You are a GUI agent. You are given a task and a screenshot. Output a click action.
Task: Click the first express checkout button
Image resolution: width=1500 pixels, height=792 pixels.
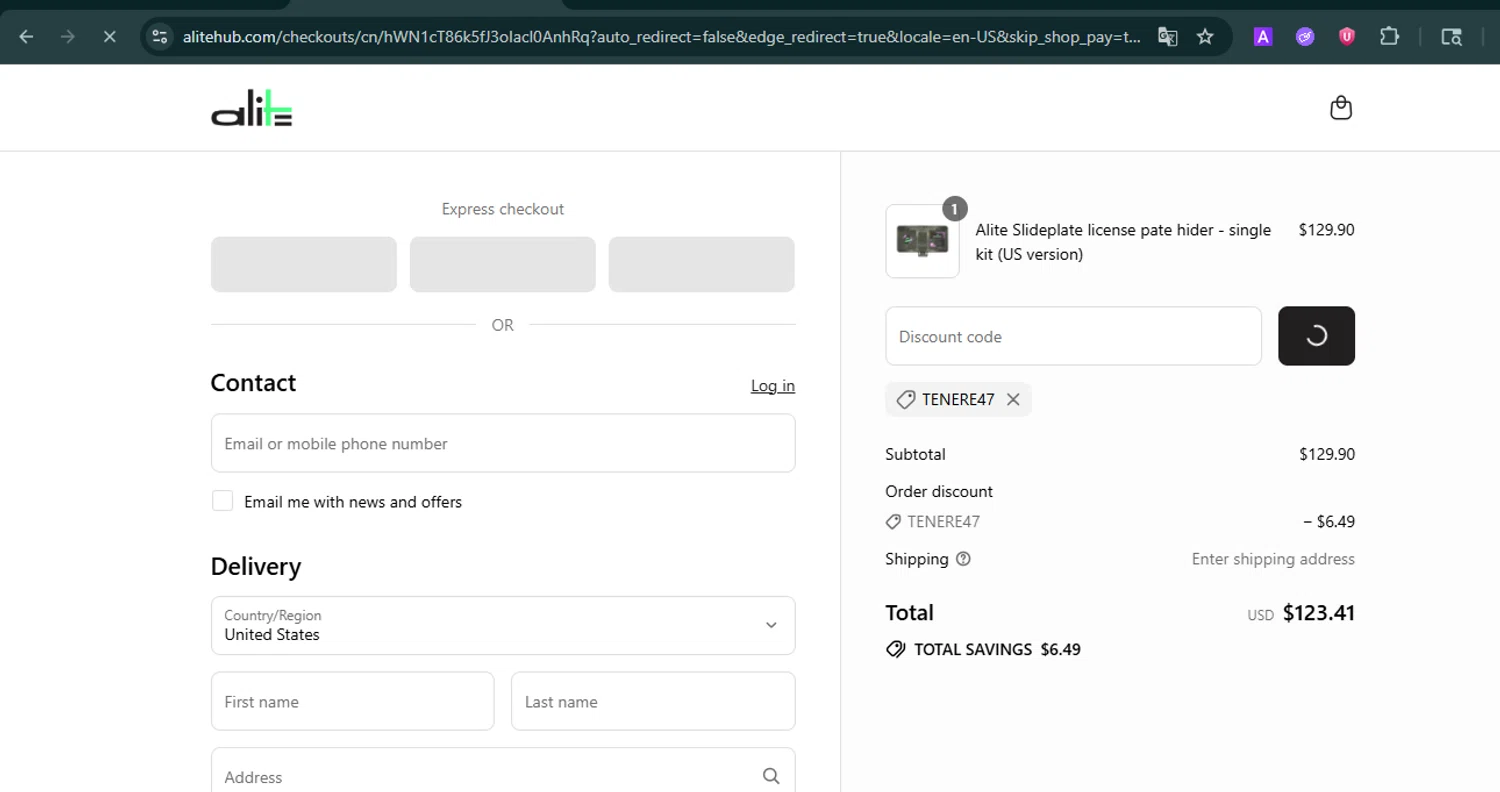pos(304,264)
